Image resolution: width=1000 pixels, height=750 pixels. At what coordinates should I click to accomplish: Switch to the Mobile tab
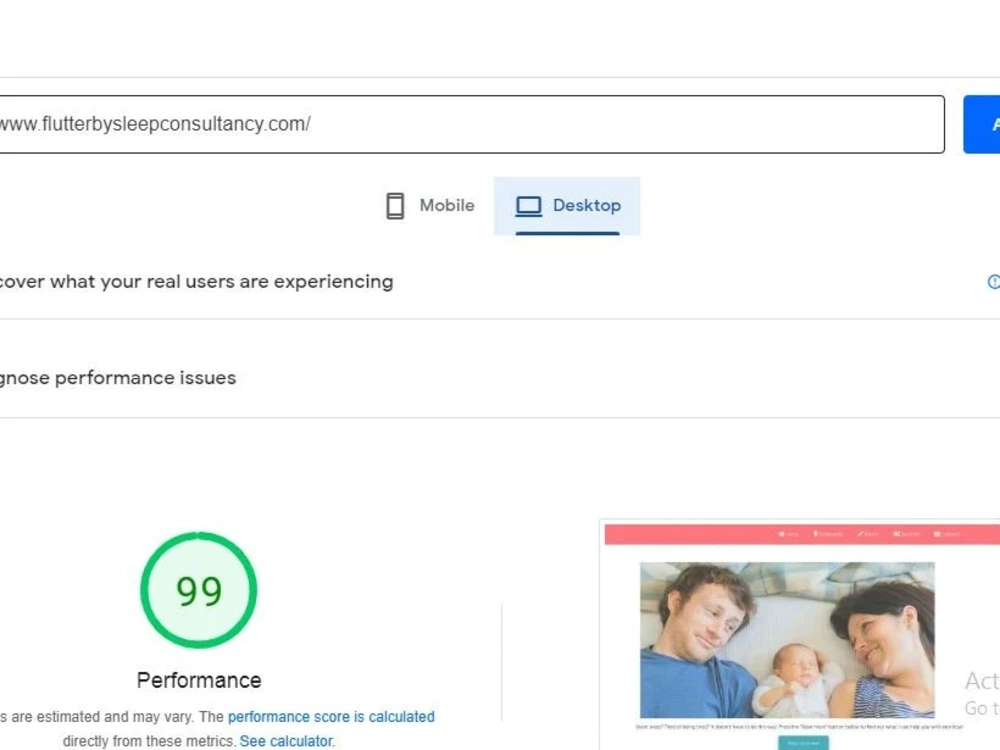[430, 206]
